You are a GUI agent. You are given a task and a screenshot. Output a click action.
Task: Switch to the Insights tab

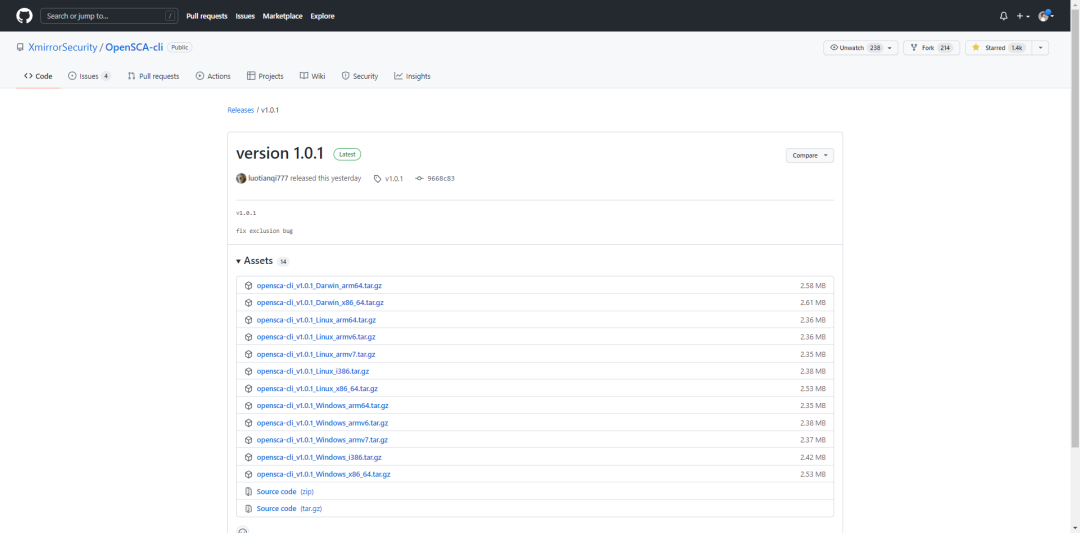(x=412, y=76)
